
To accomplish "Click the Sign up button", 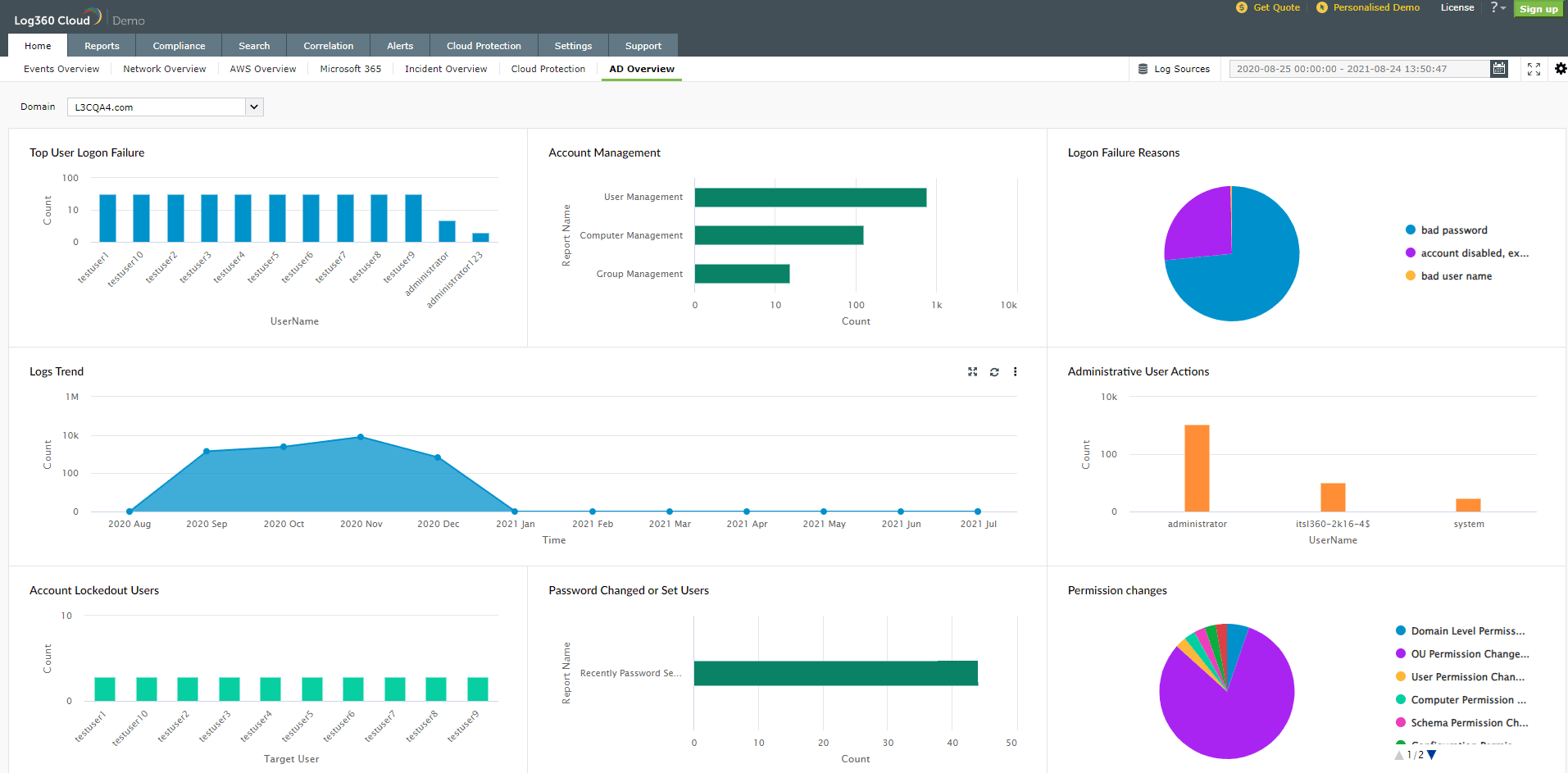I will (1538, 7).
